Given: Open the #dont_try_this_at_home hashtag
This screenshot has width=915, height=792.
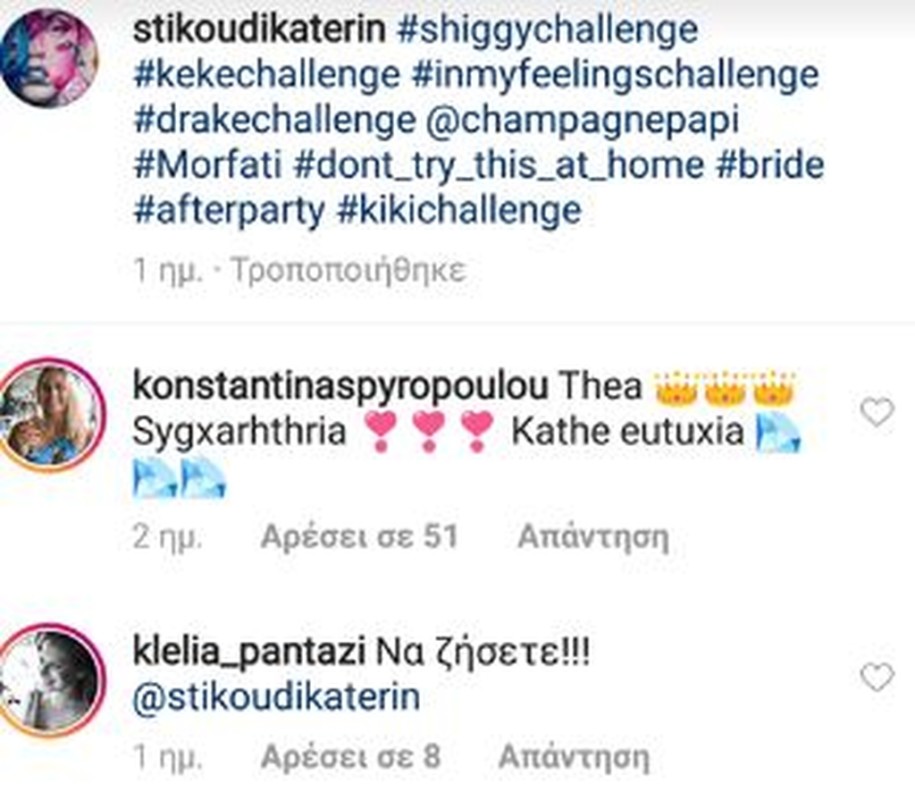Looking at the screenshot, I should coord(499,165).
